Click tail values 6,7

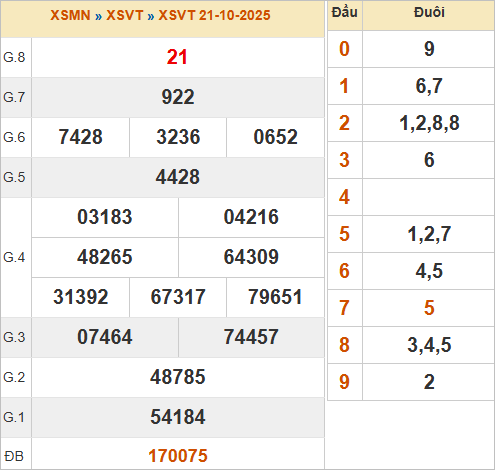pyautogui.click(x=429, y=86)
